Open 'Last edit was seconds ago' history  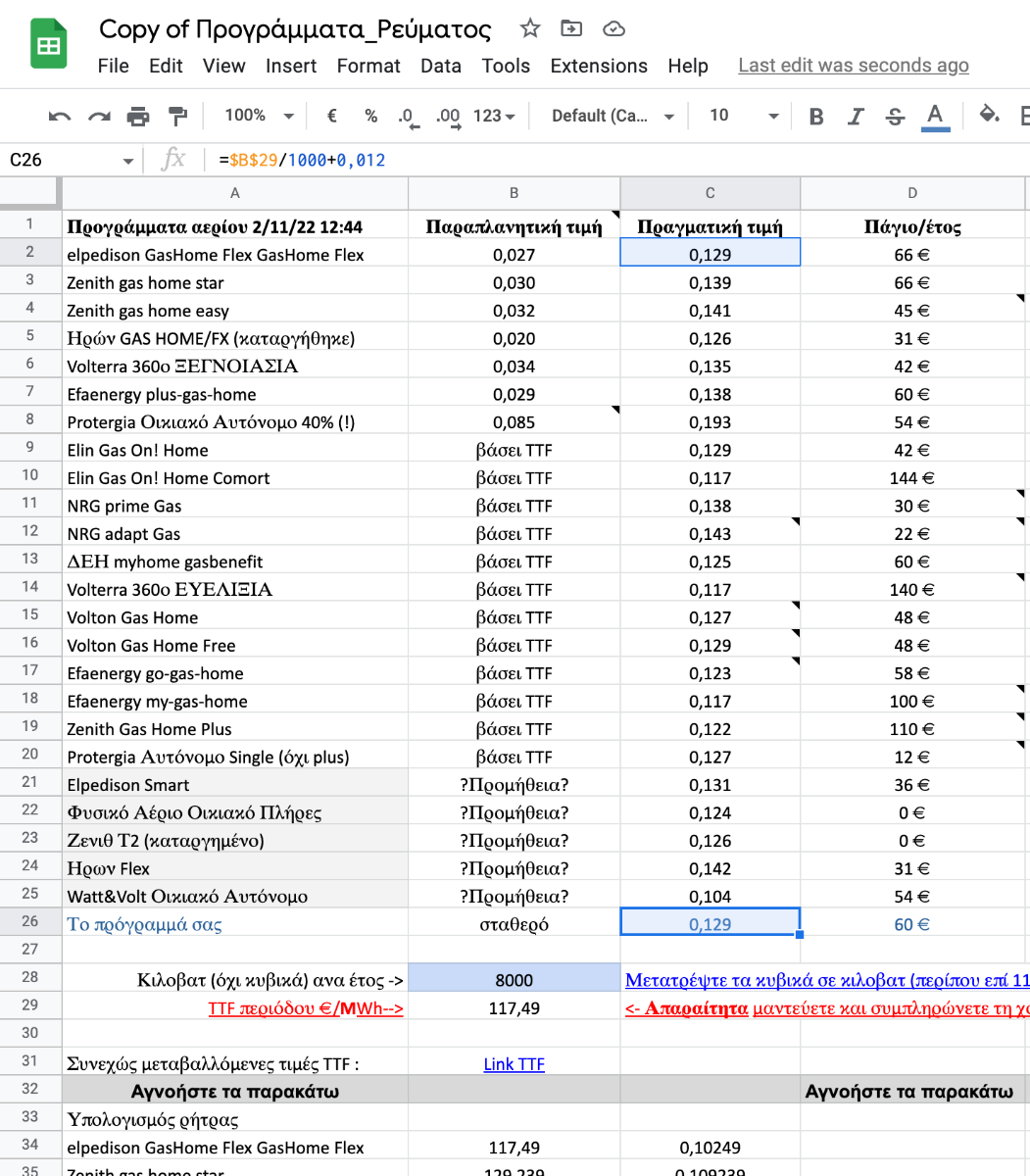(854, 66)
